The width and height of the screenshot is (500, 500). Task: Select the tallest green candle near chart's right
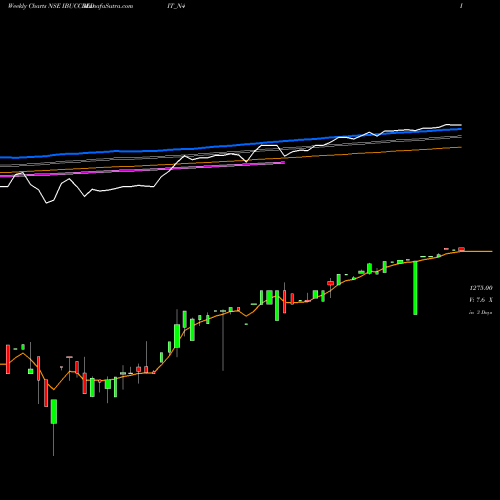point(415,288)
